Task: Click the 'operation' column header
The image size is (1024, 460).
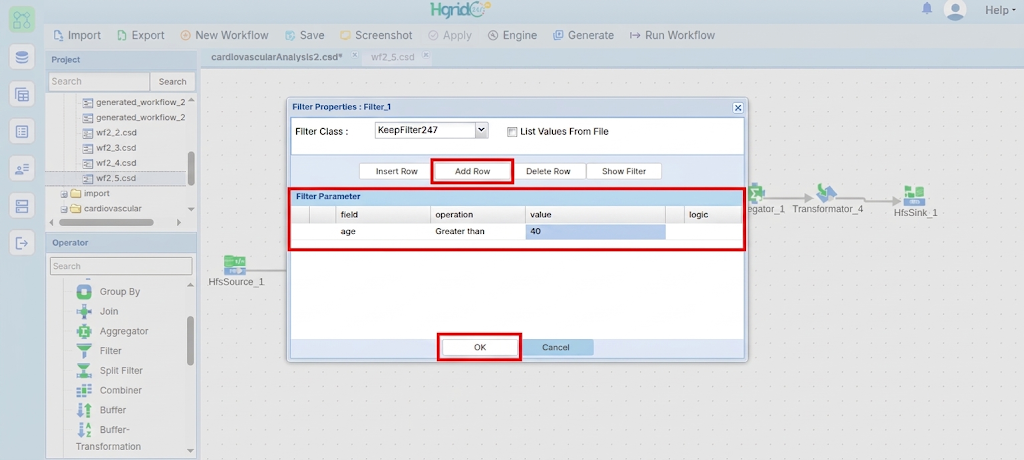Action: point(477,214)
